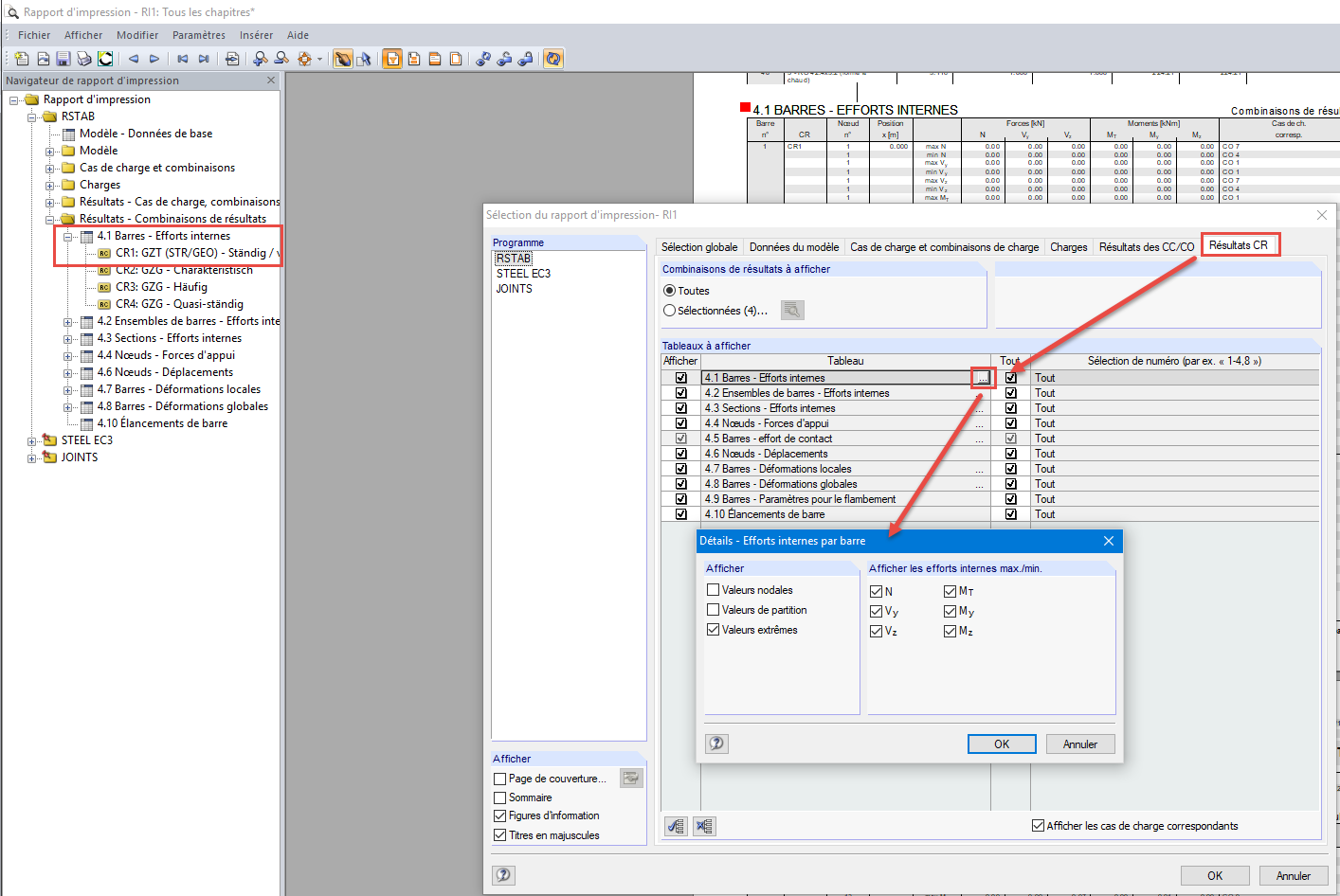Click the check-all tables icon
The image size is (1340, 896).
pos(676,826)
